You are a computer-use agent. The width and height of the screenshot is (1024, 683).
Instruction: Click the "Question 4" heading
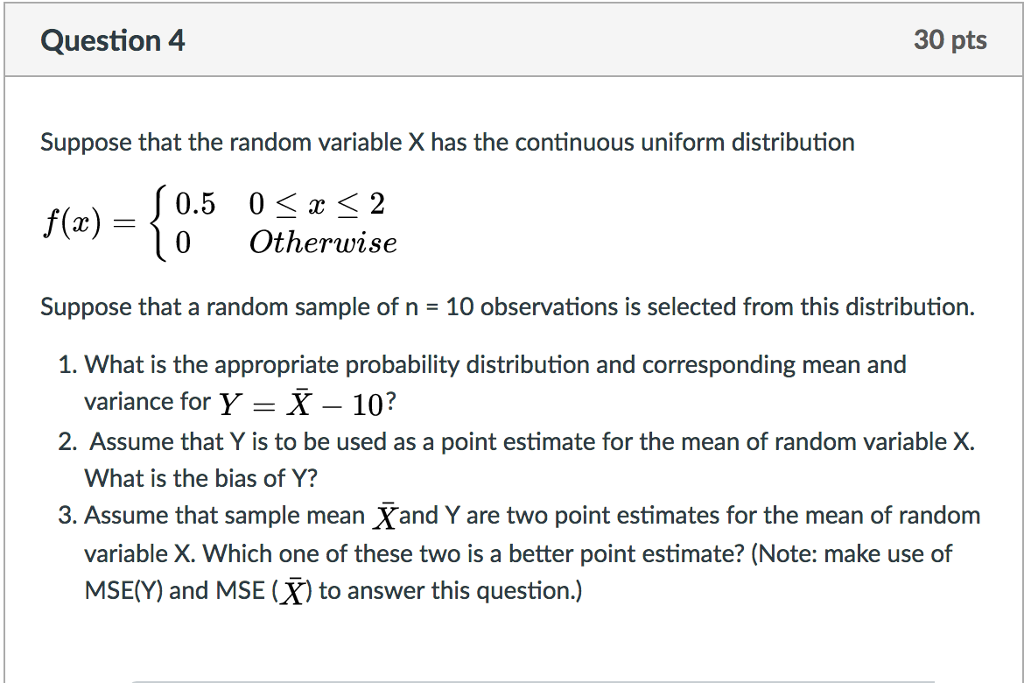[x=112, y=40]
